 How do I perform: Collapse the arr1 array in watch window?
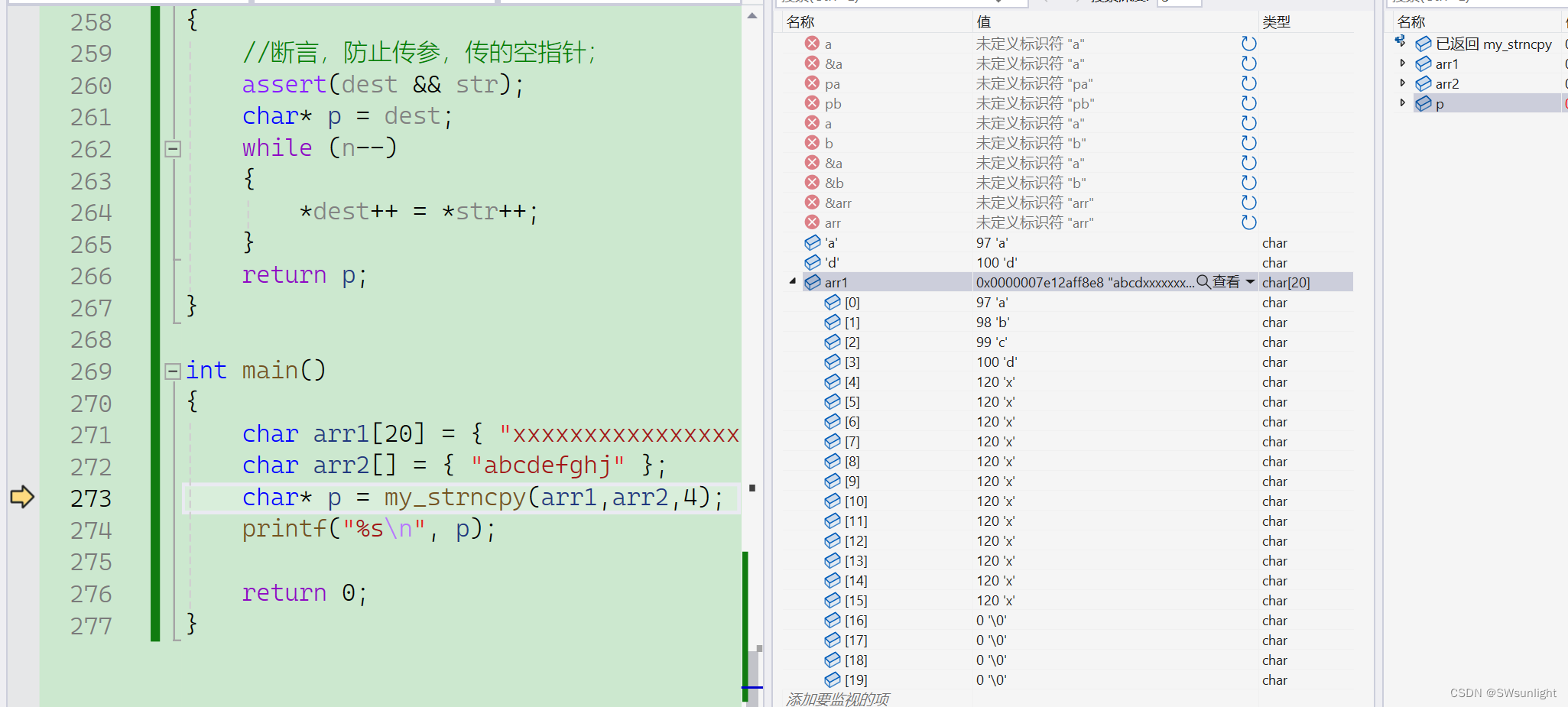click(793, 281)
